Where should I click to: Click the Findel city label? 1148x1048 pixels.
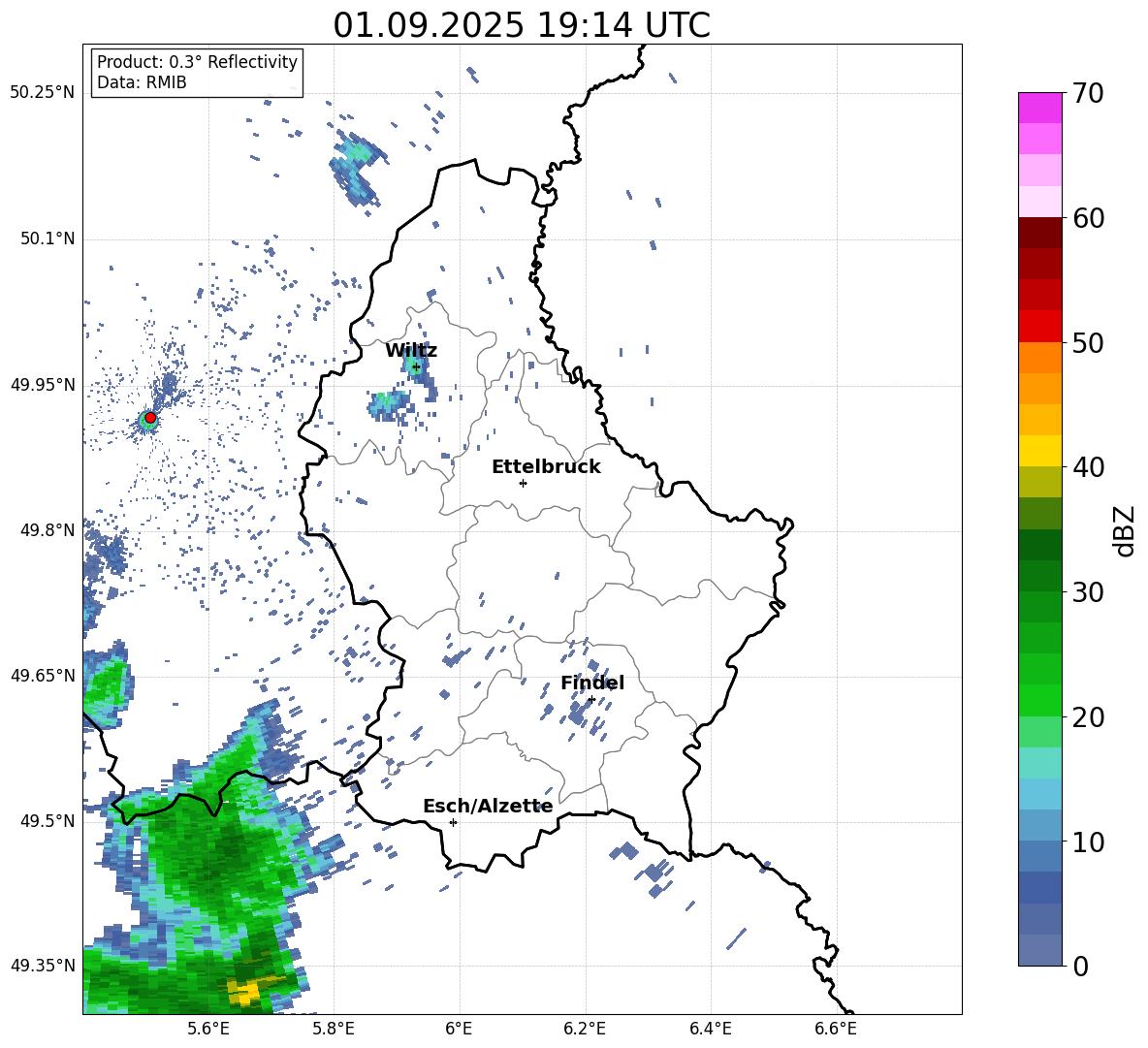tap(592, 683)
